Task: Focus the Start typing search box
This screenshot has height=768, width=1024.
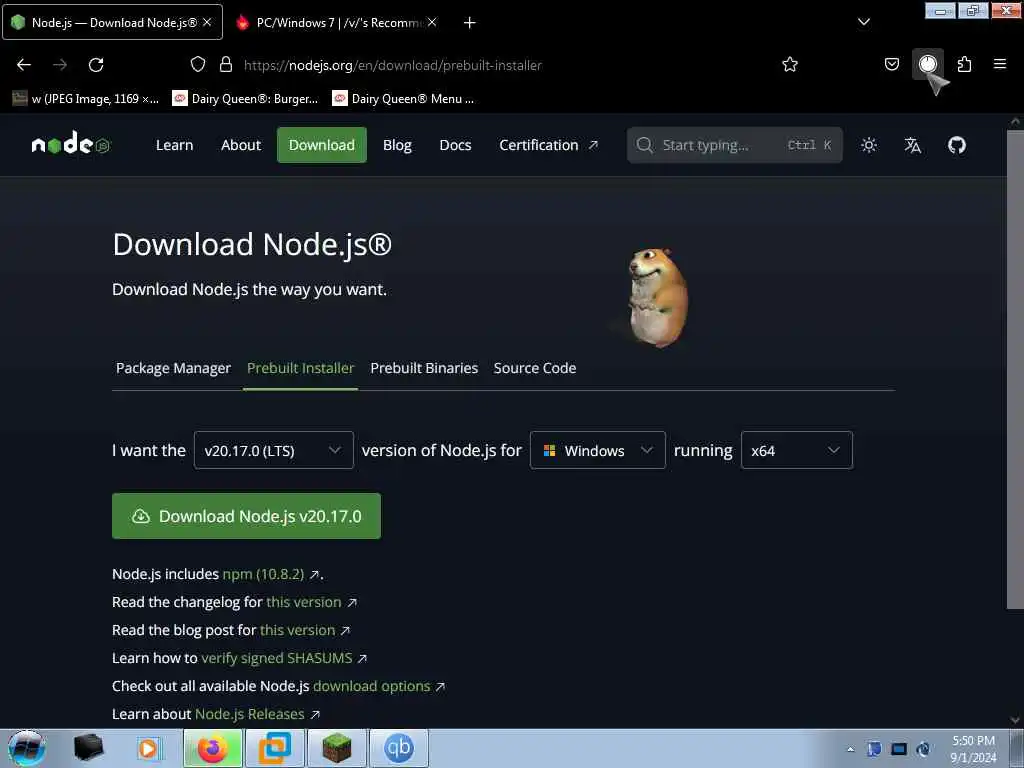Action: (735, 145)
